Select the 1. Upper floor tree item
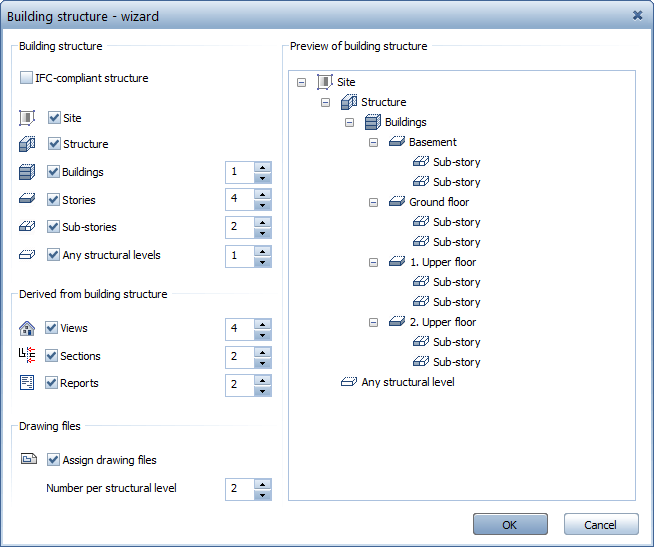The image size is (654, 547). (442, 262)
